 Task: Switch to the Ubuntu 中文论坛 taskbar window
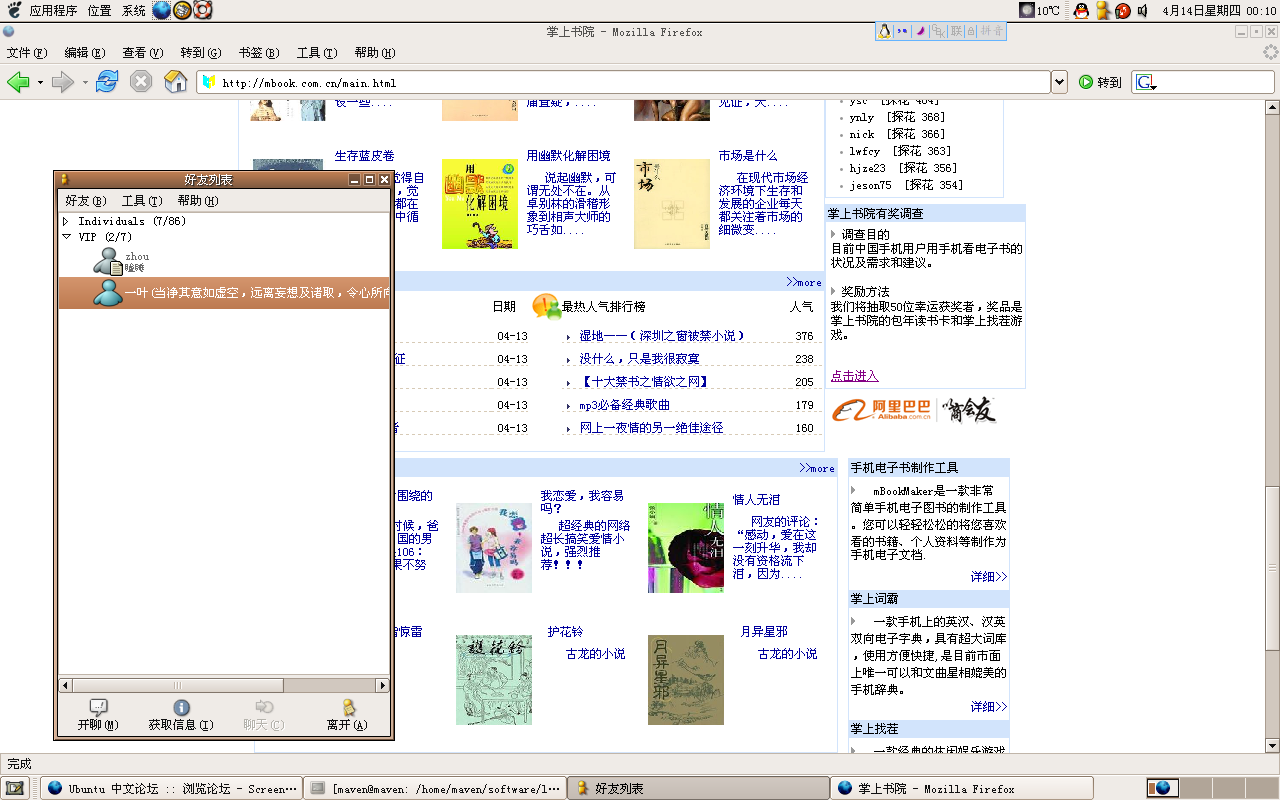click(170, 788)
